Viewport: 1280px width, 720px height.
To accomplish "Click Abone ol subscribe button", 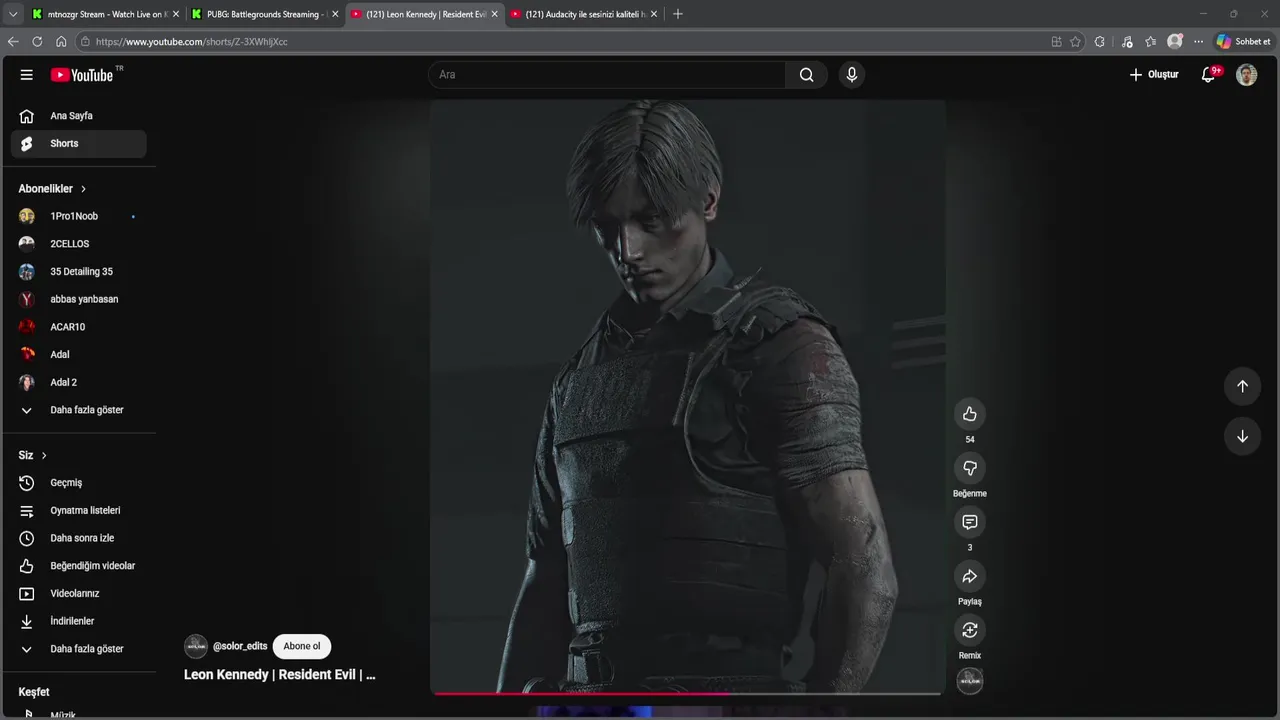I will 302,646.
